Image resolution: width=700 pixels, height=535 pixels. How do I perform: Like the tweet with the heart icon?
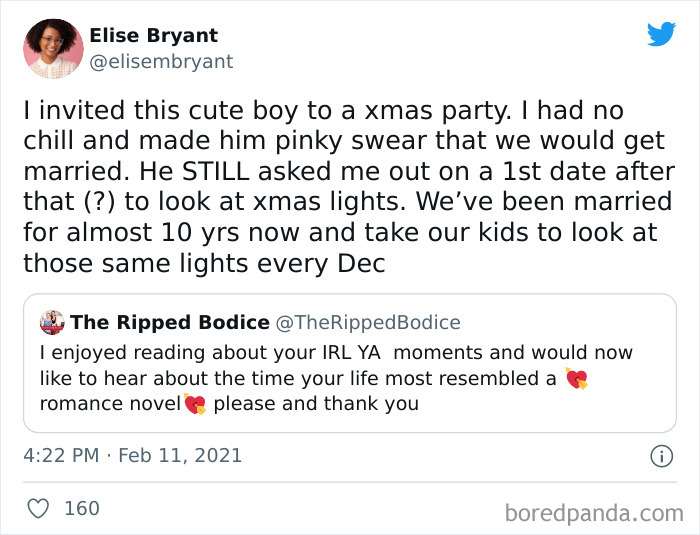[x=38, y=508]
